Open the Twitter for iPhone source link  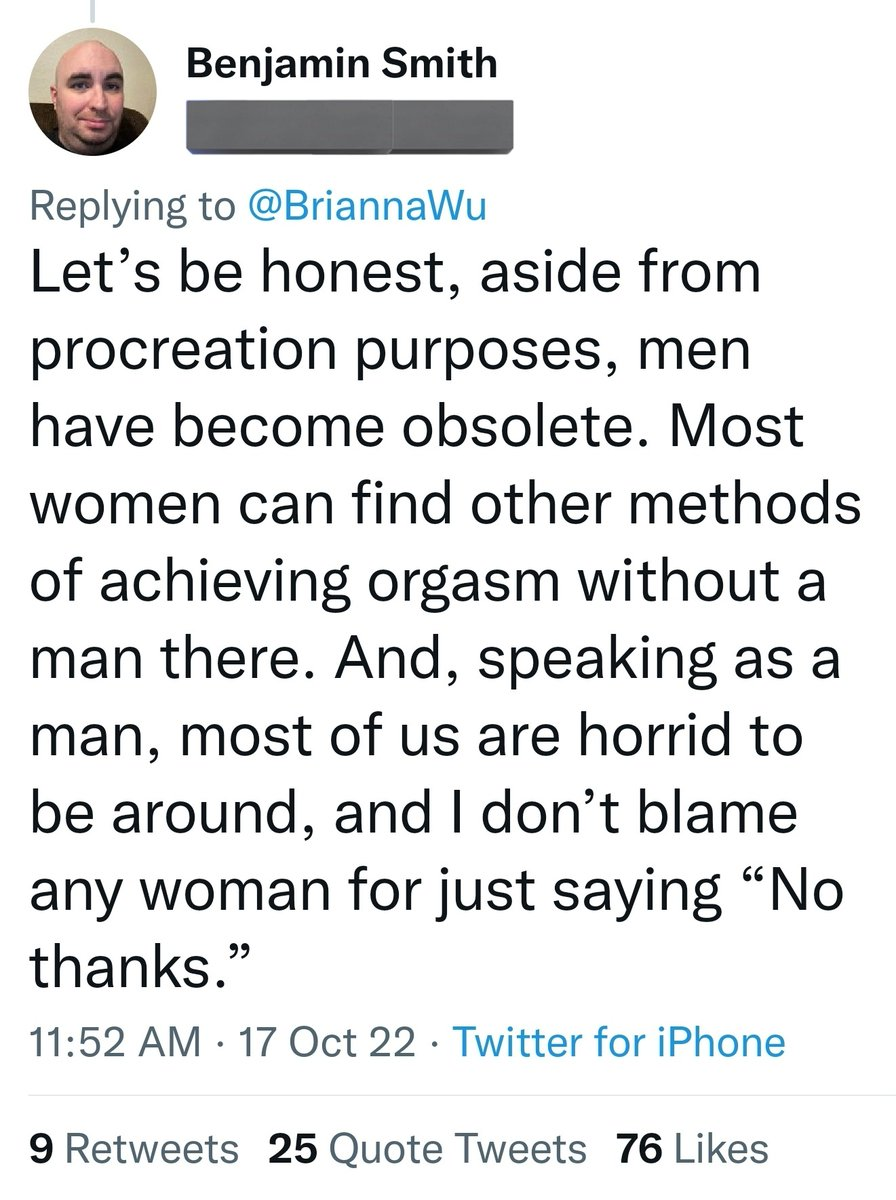pos(620,1042)
